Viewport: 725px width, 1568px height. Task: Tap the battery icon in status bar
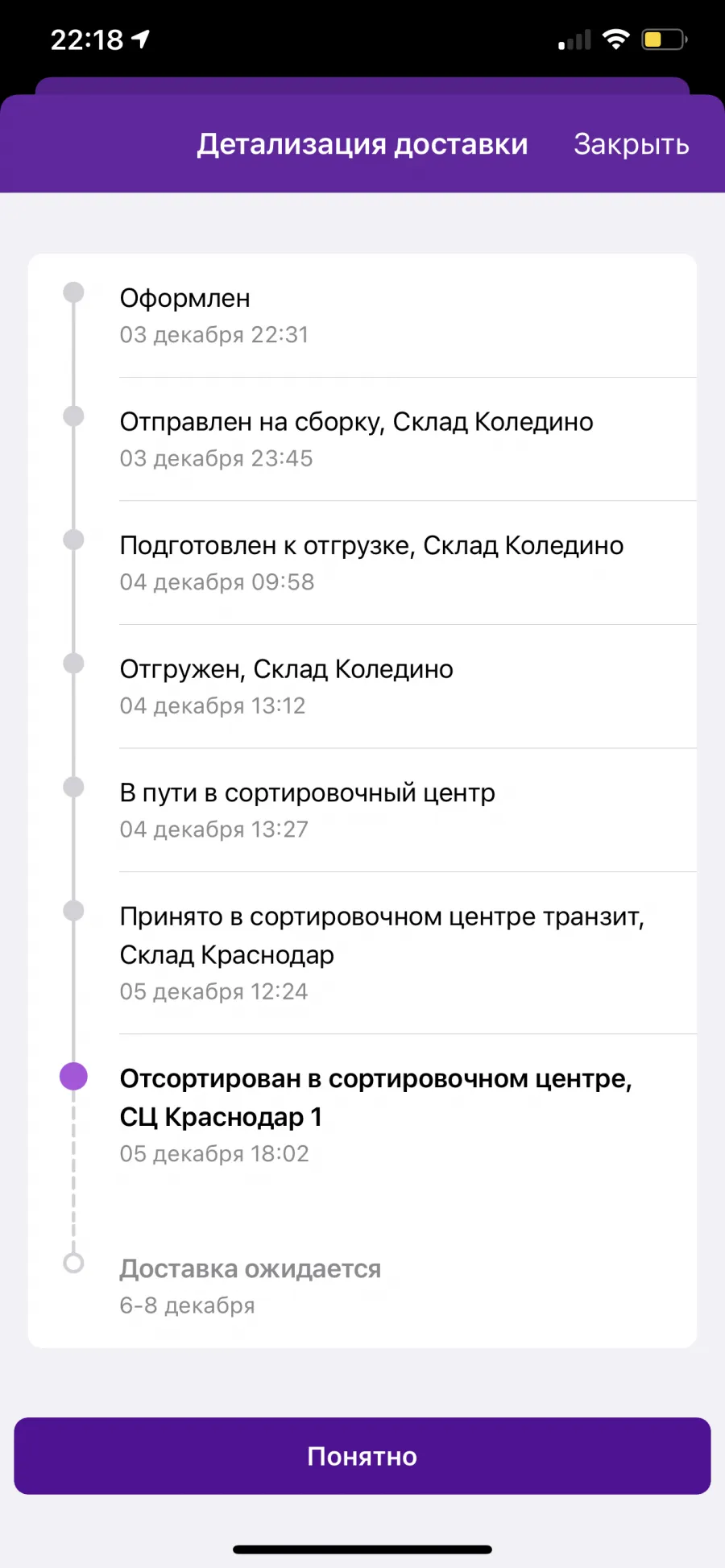664,39
